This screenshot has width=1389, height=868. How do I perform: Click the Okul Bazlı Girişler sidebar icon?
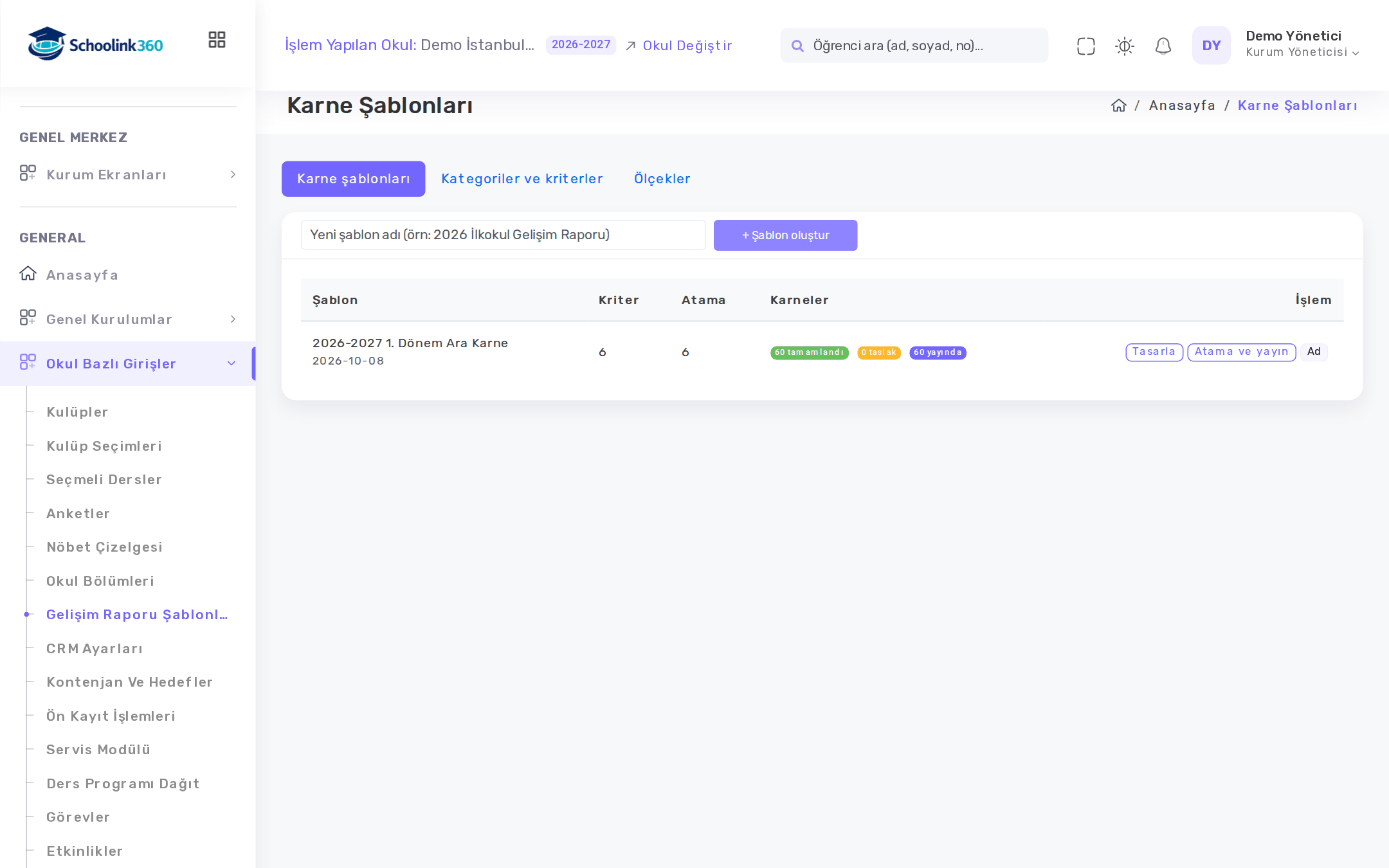(x=28, y=362)
